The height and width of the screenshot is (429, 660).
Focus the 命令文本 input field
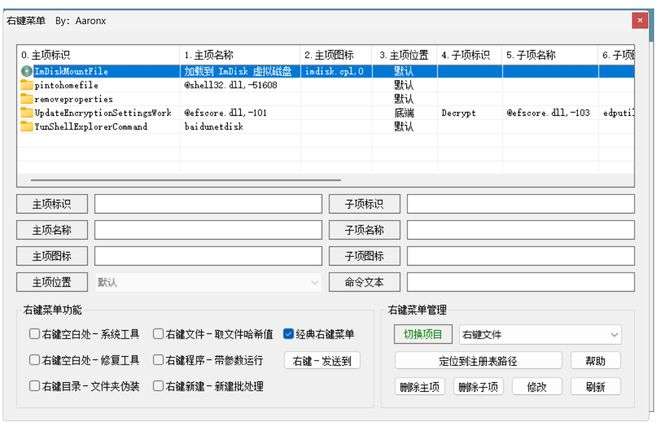coord(521,282)
